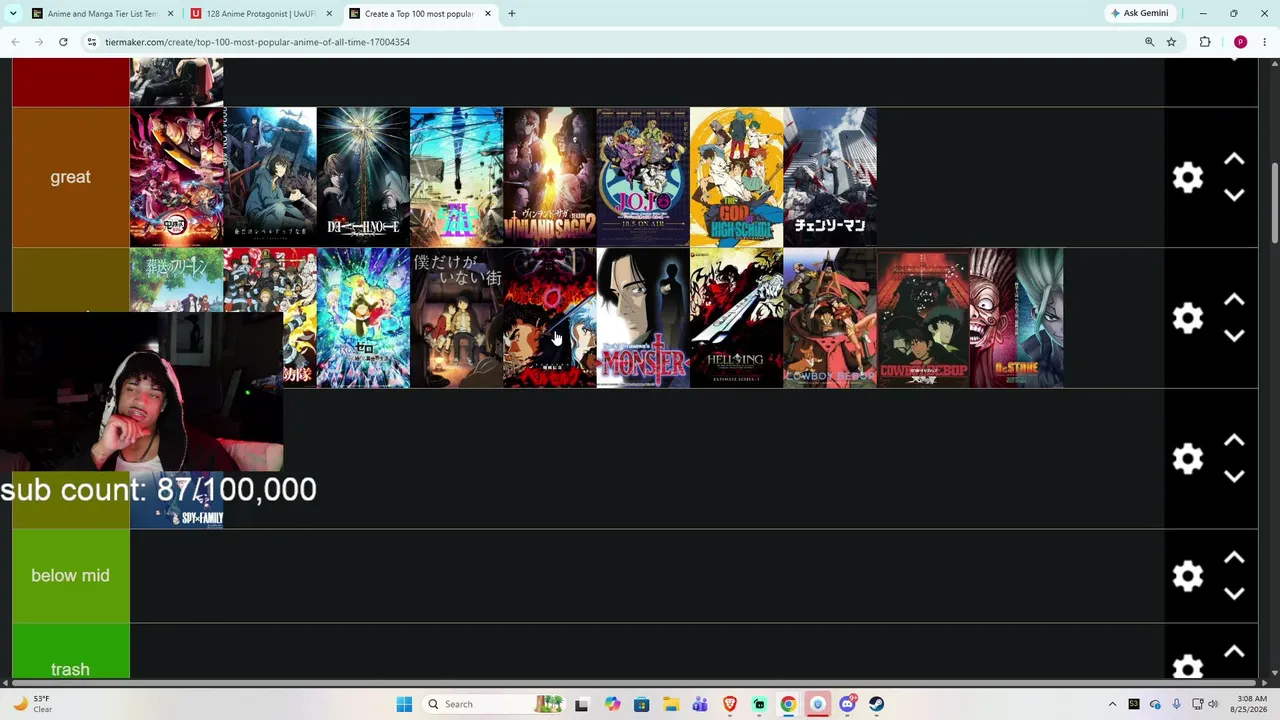Expand the system tray hidden icons
The width and height of the screenshot is (1280, 720).
coord(1112,704)
